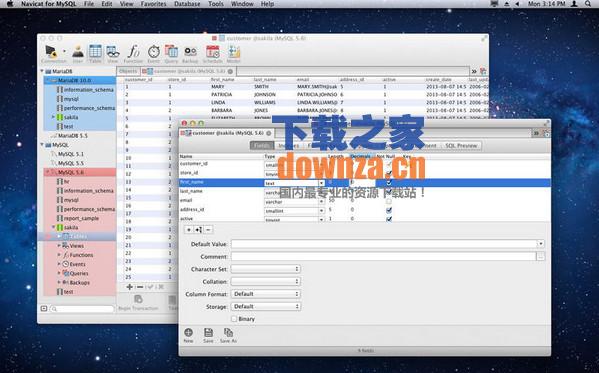599x373 pixels.
Task: Click the sidebar search field
Action: [x=82, y=308]
